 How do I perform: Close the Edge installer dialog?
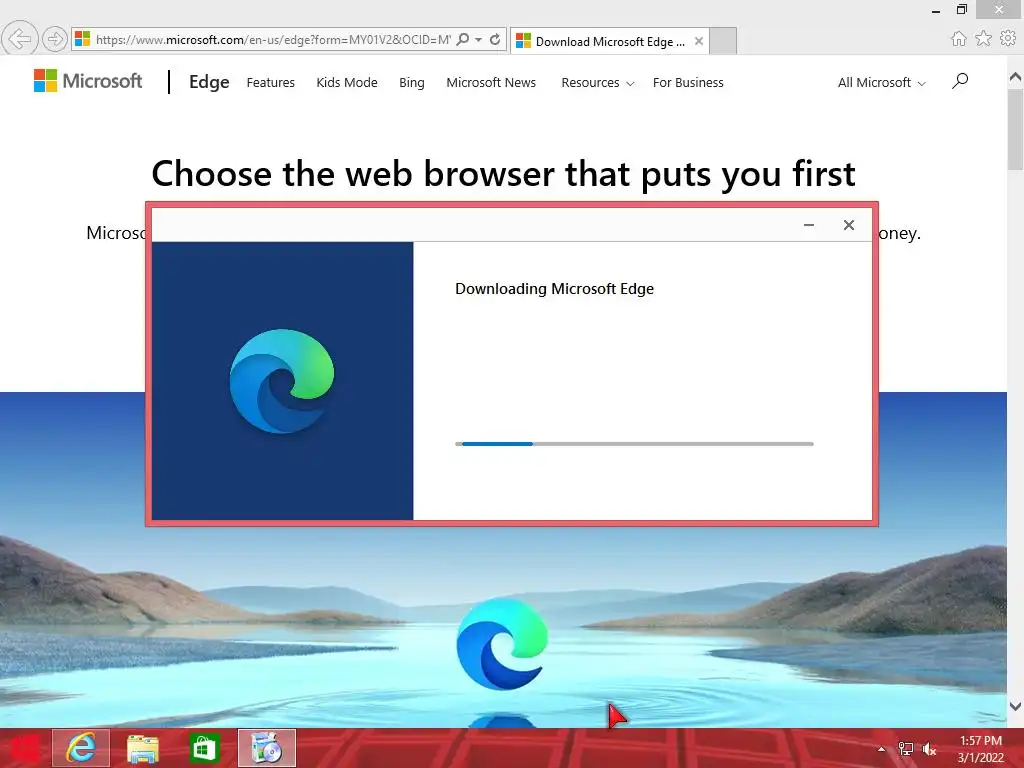point(848,225)
